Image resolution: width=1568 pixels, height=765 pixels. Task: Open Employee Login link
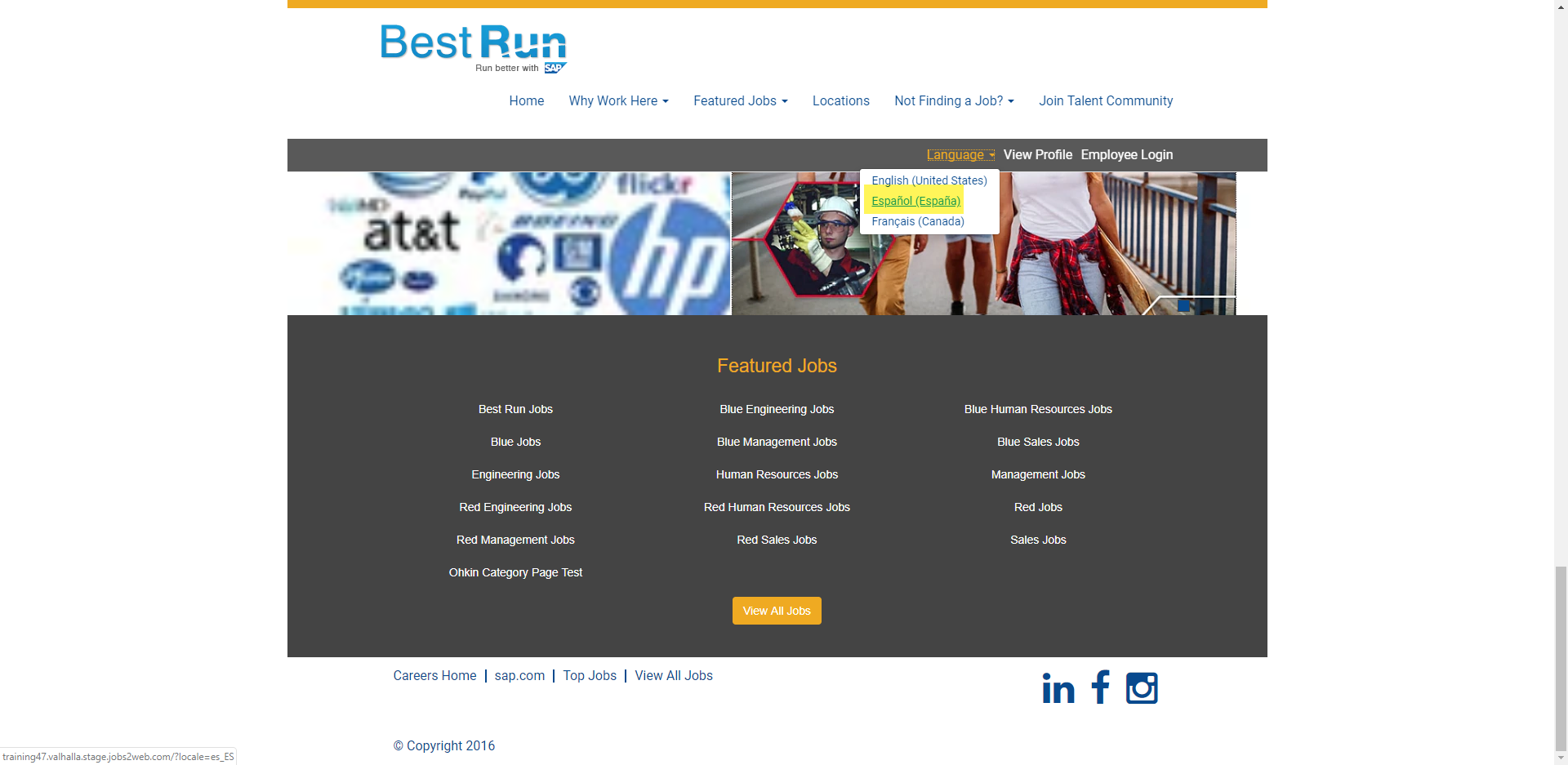[1126, 155]
